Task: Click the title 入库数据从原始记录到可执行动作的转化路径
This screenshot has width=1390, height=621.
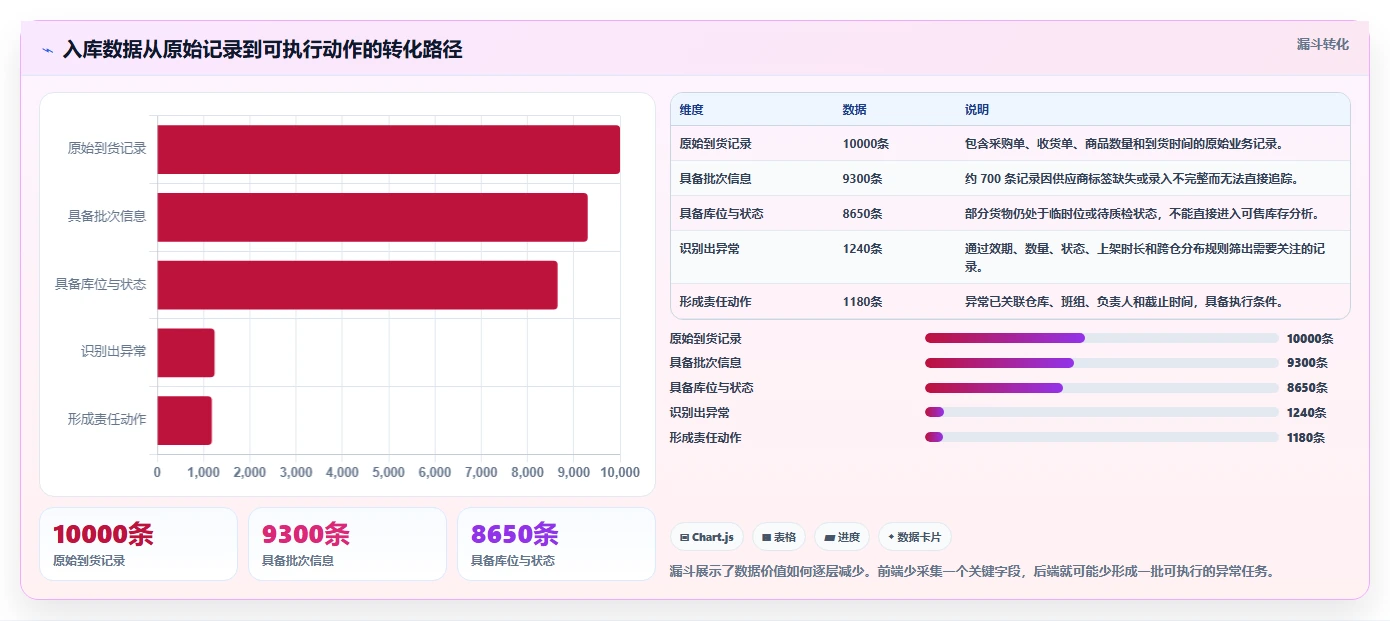Action: coord(262,50)
